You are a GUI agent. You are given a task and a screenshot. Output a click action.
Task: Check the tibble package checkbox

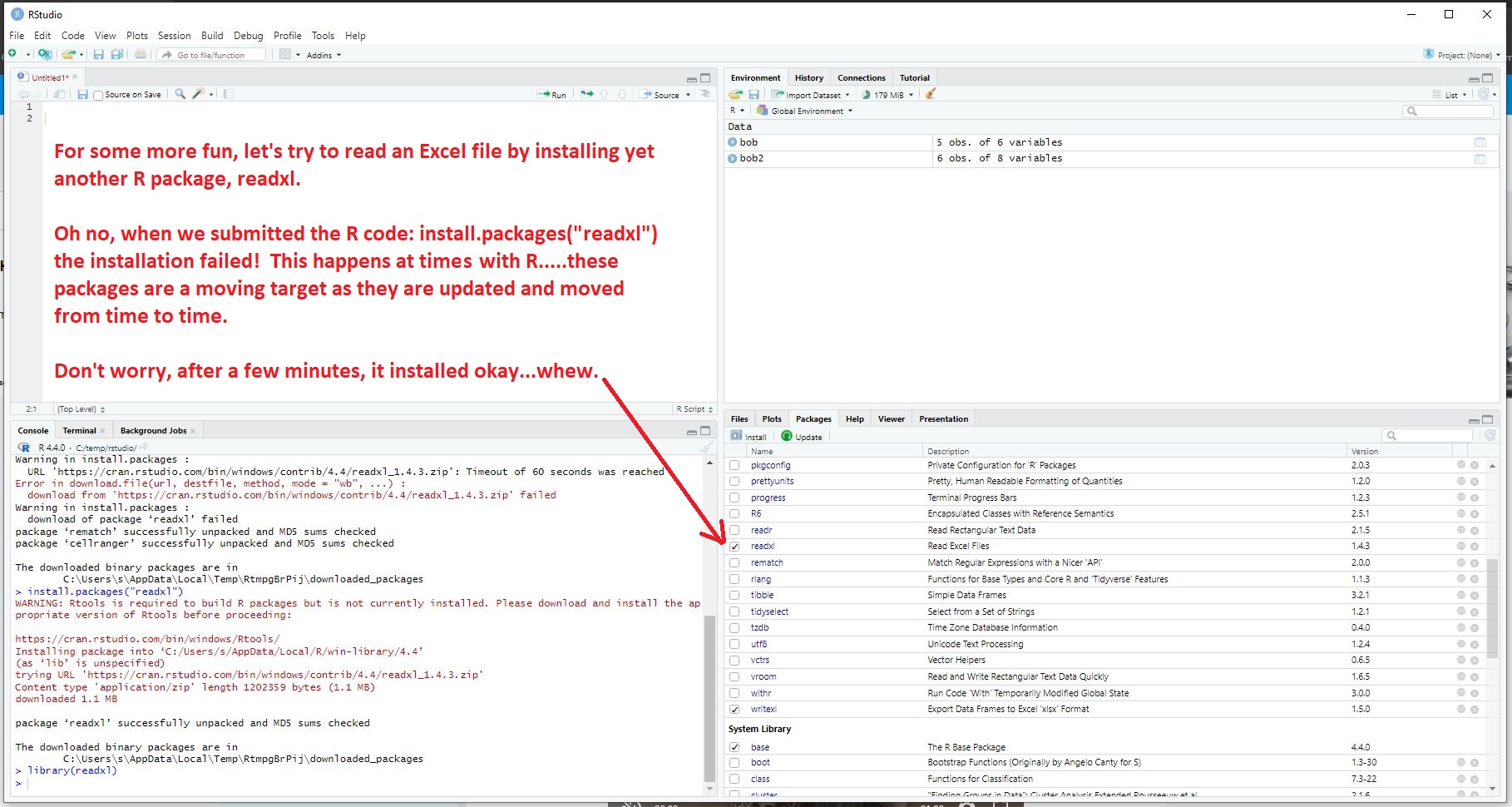click(734, 596)
